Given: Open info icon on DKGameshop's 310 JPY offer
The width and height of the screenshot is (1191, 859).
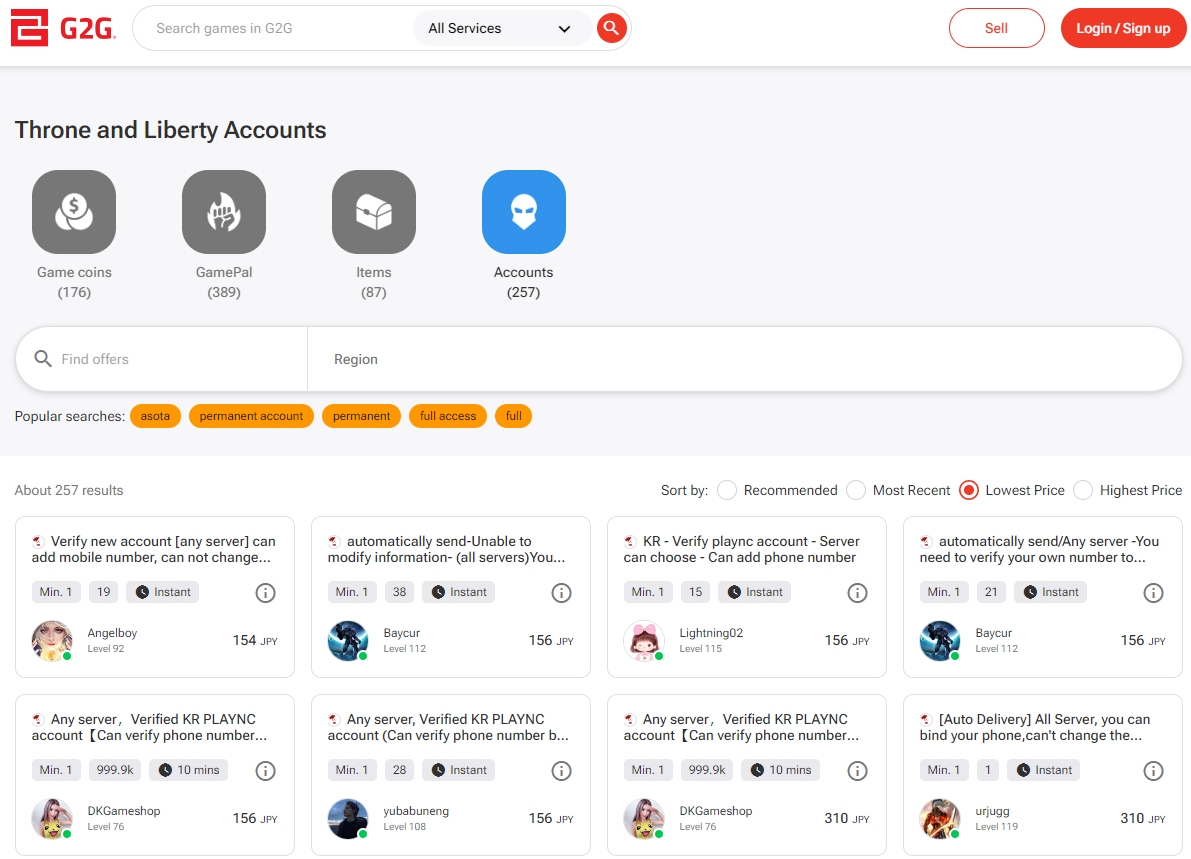Looking at the screenshot, I should click(858, 771).
